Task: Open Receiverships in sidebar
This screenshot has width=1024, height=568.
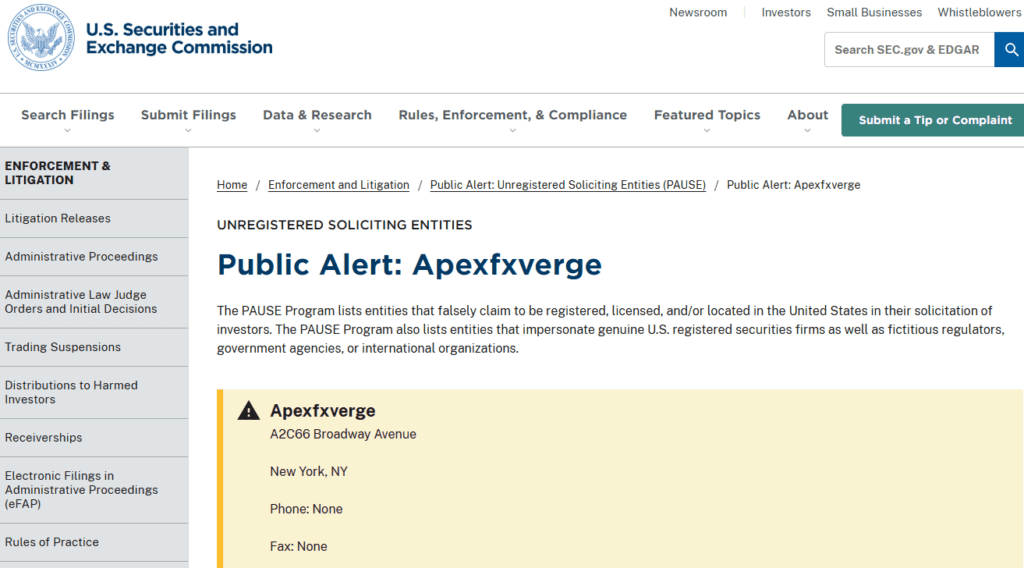Action: (x=43, y=437)
